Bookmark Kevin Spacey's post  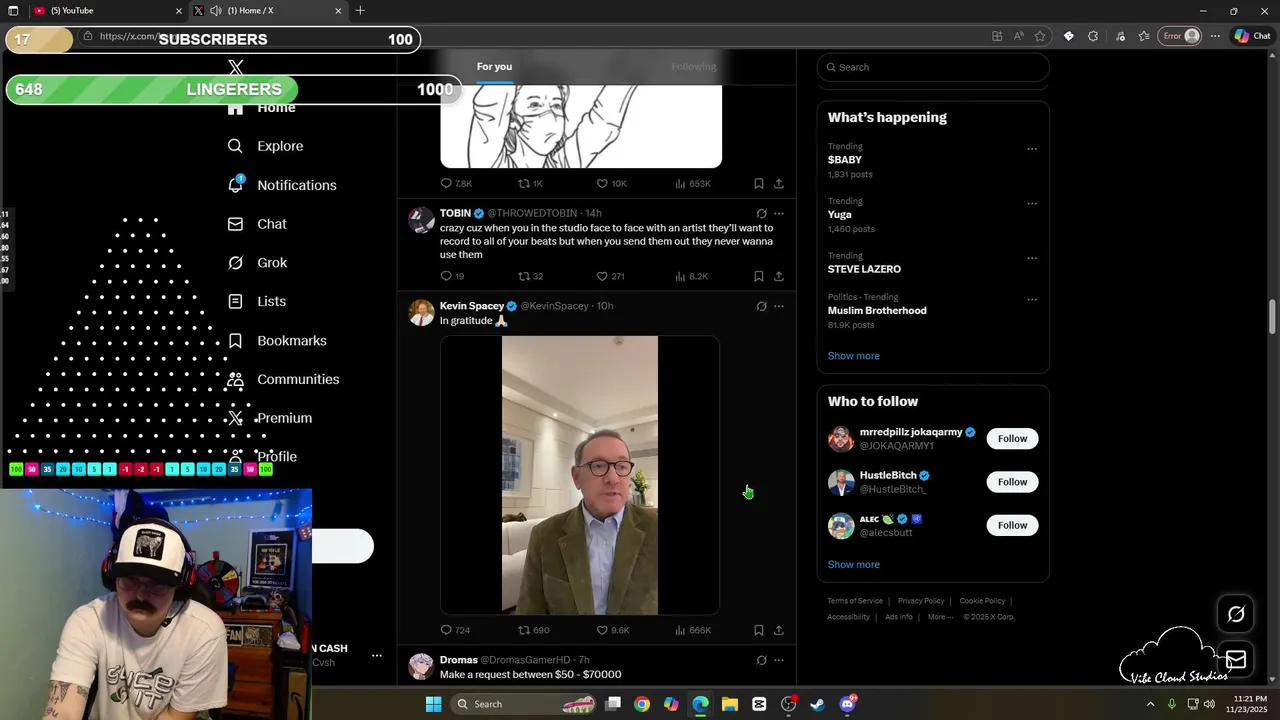[759, 630]
